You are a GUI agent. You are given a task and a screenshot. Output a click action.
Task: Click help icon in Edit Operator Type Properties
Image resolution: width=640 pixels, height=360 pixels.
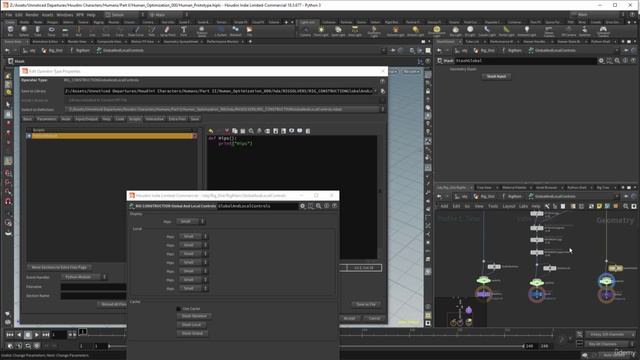[382, 81]
